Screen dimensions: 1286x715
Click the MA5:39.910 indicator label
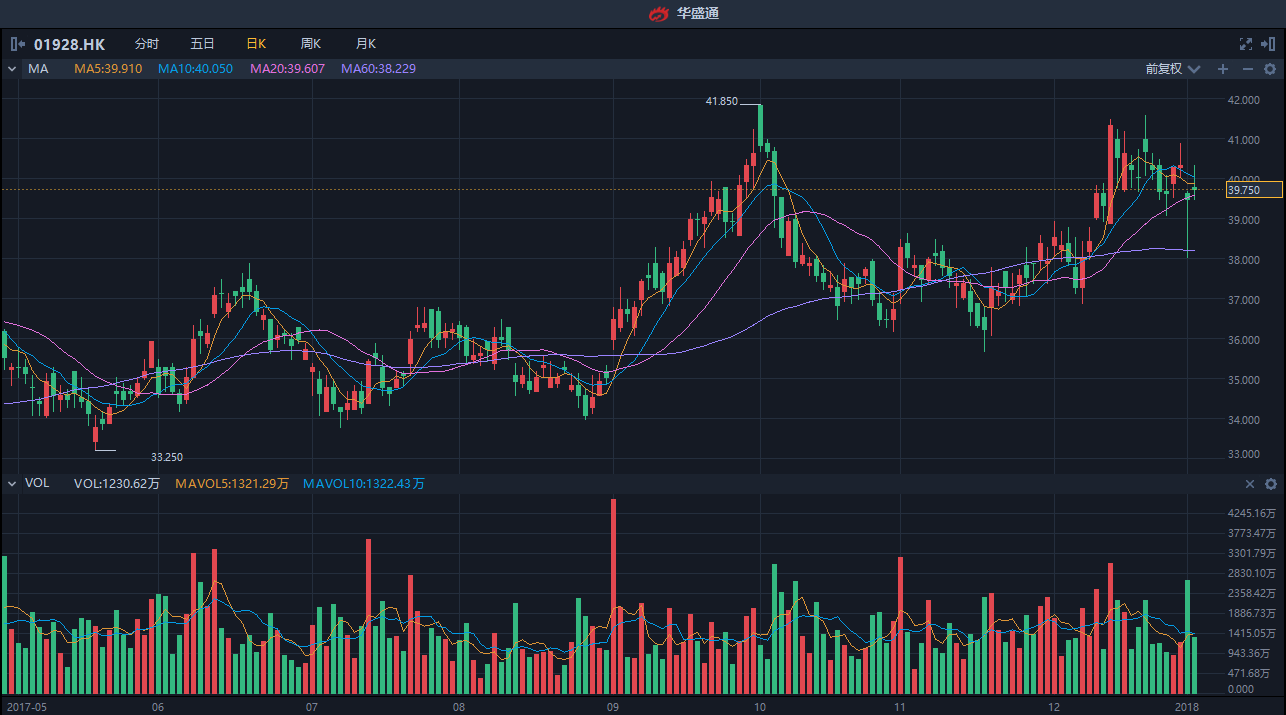pos(108,69)
